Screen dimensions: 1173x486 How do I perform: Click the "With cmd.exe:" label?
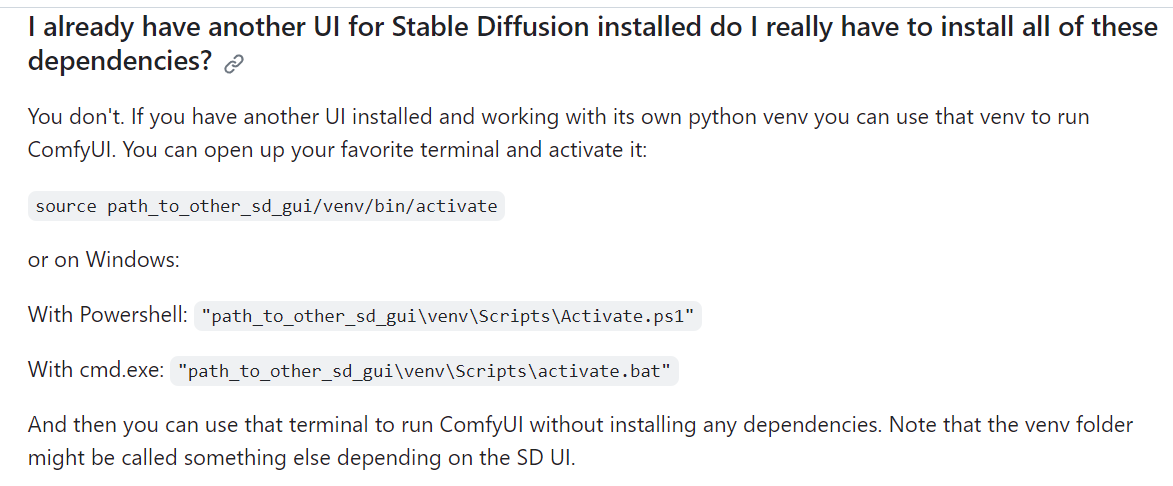tap(95, 370)
